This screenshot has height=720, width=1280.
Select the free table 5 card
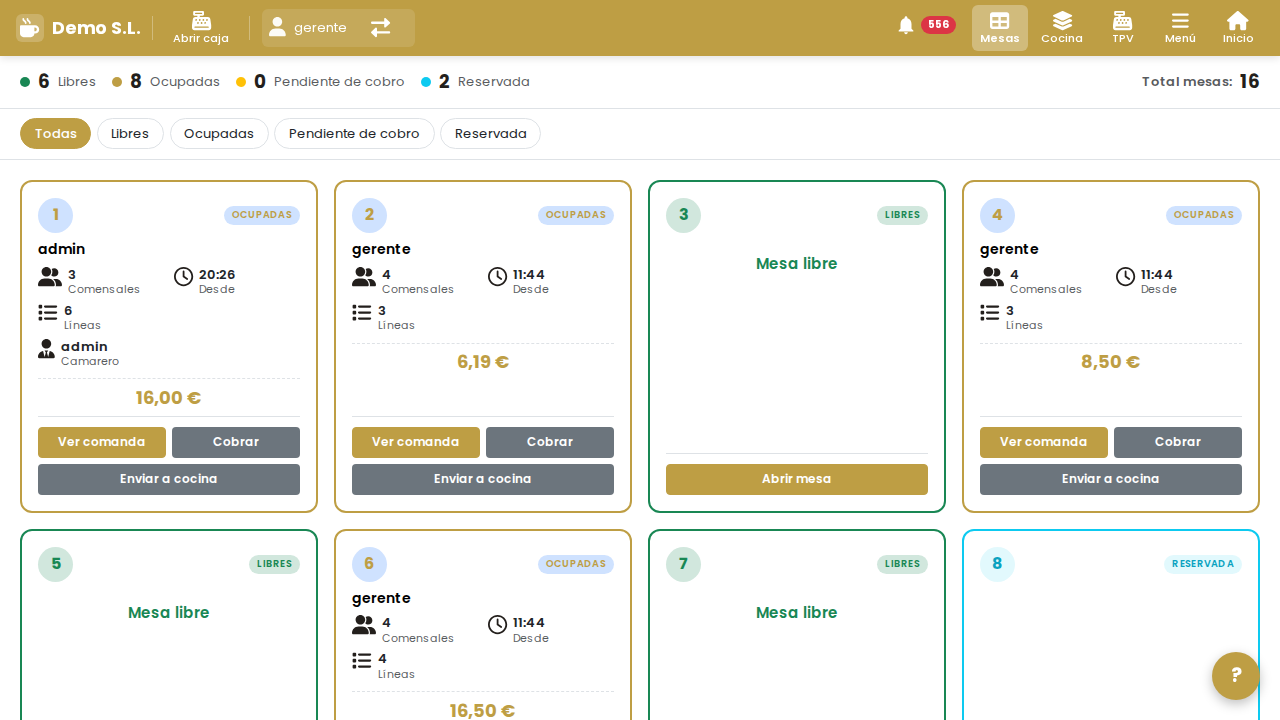click(x=169, y=625)
